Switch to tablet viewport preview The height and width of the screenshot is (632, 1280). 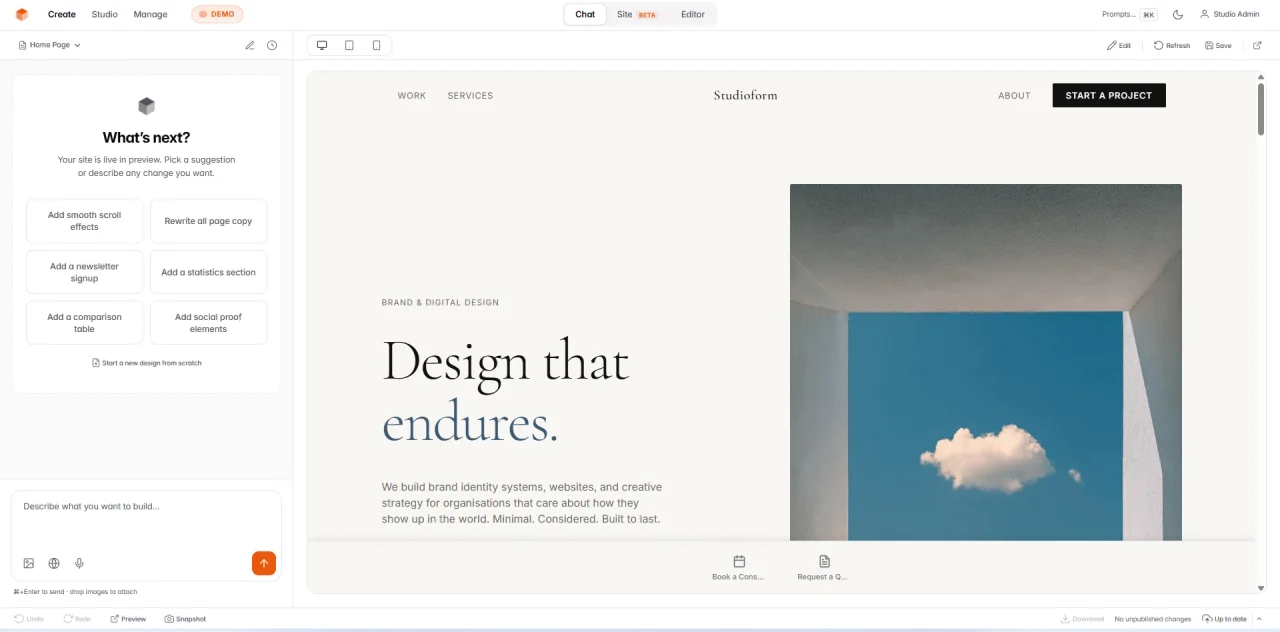tap(349, 45)
